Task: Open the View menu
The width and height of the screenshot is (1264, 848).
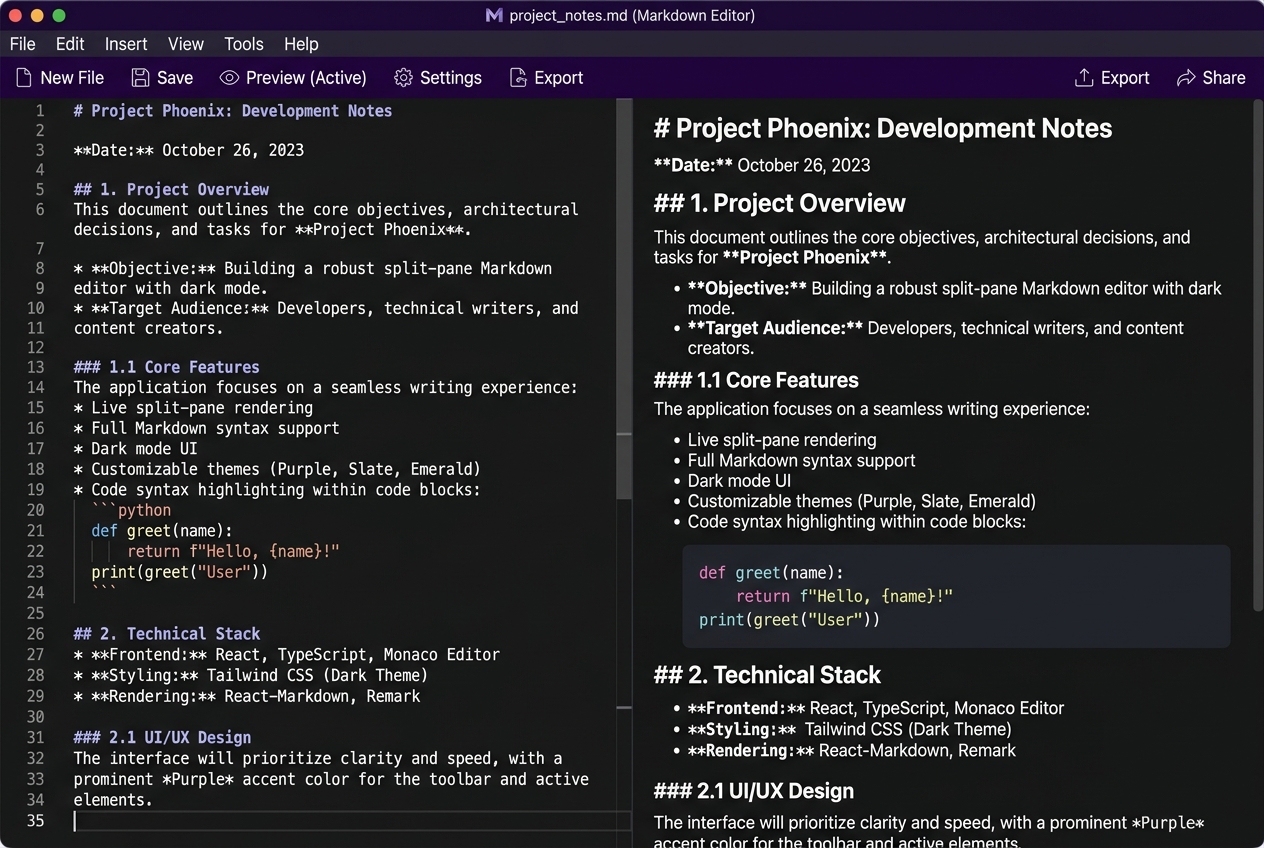Action: [x=186, y=44]
